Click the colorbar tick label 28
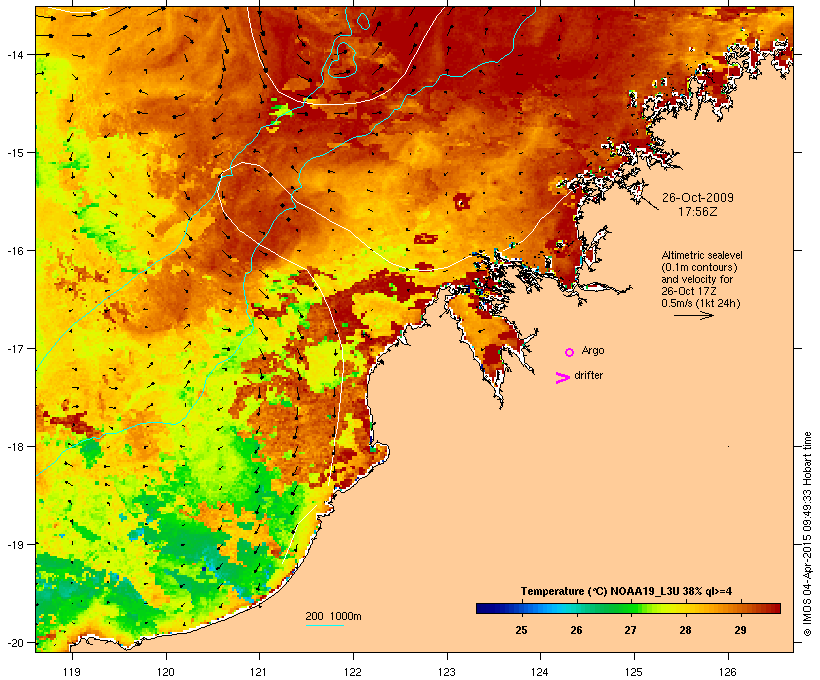The image size is (820, 680). [685, 630]
